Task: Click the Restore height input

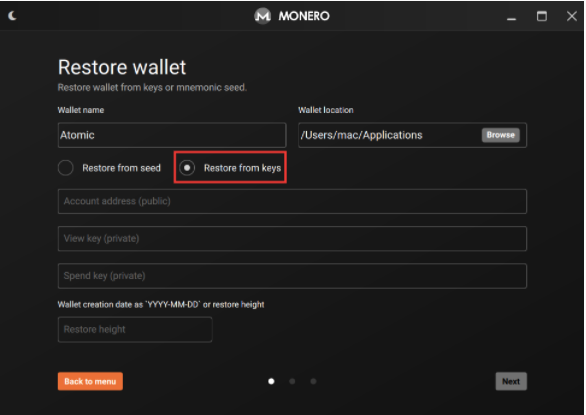Action: tap(135, 329)
